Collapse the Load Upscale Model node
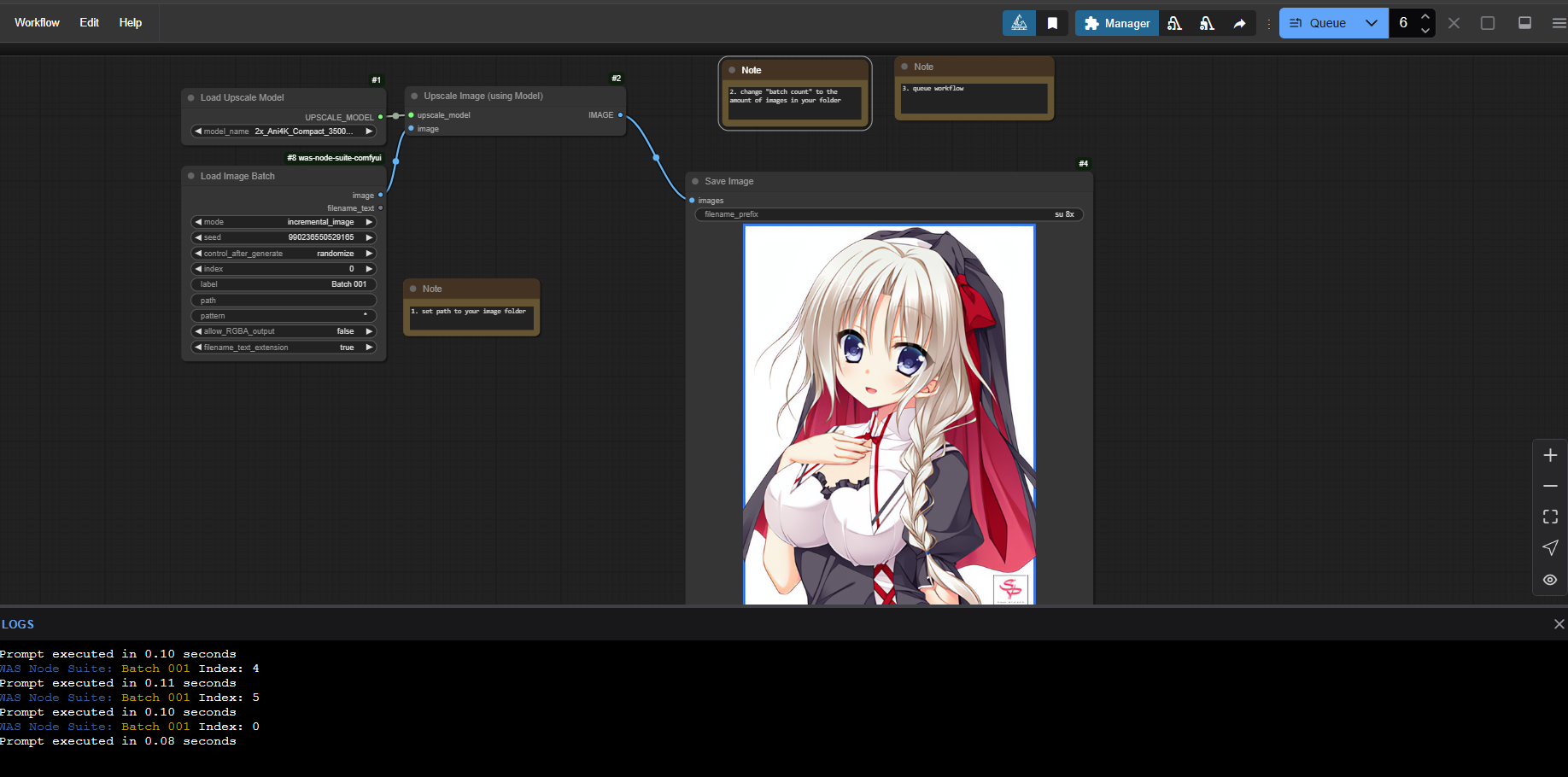This screenshot has width=1568, height=777. point(191,97)
